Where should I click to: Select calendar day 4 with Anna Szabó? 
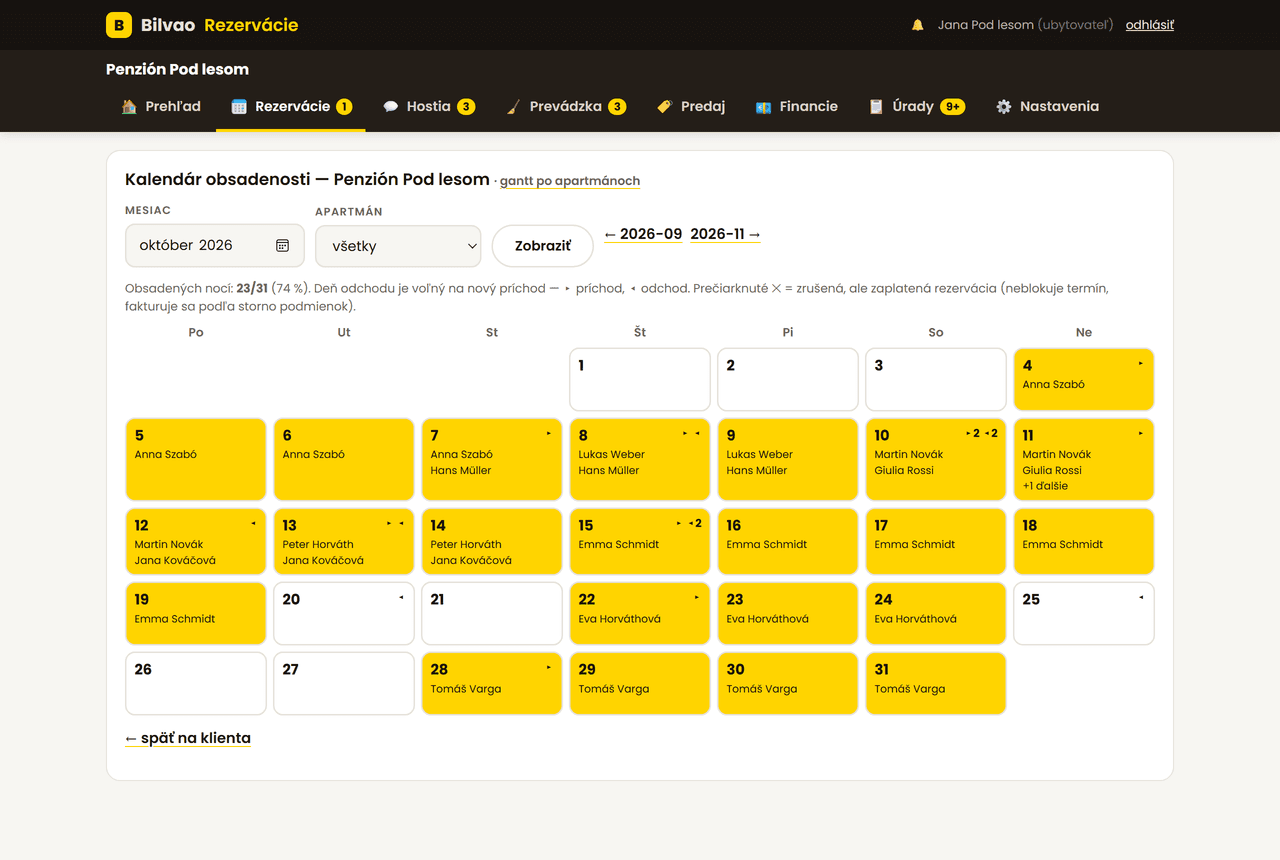click(1084, 379)
